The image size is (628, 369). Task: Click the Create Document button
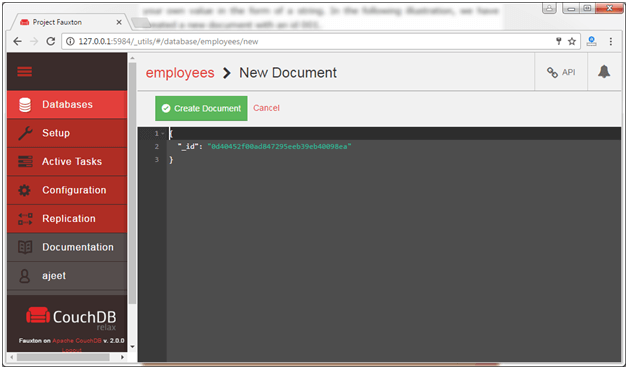201,108
